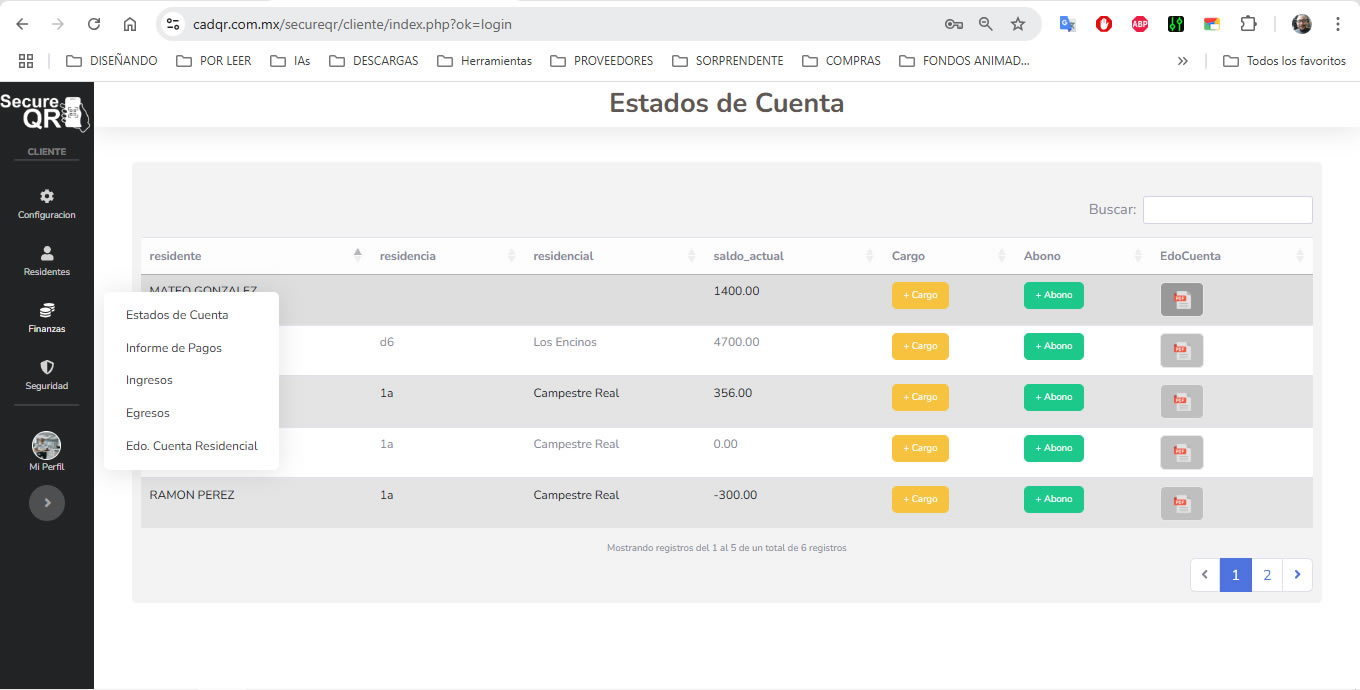Screen dimensions: 1360x690
Task: Show more bookmarks with the double chevron
Action: tap(1182, 61)
